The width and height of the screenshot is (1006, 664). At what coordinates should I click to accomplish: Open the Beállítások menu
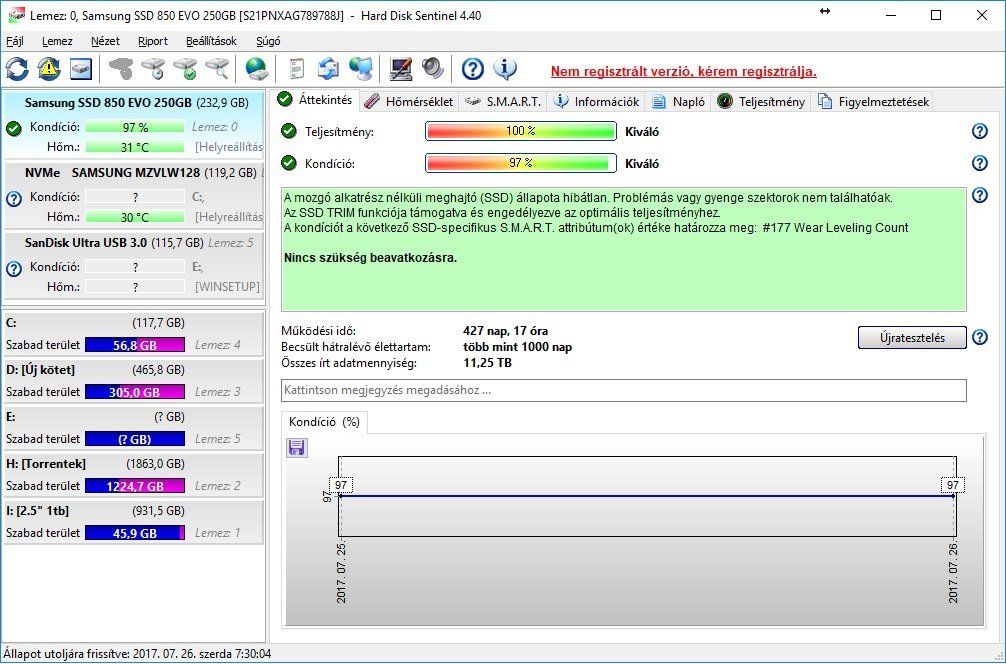212,41
